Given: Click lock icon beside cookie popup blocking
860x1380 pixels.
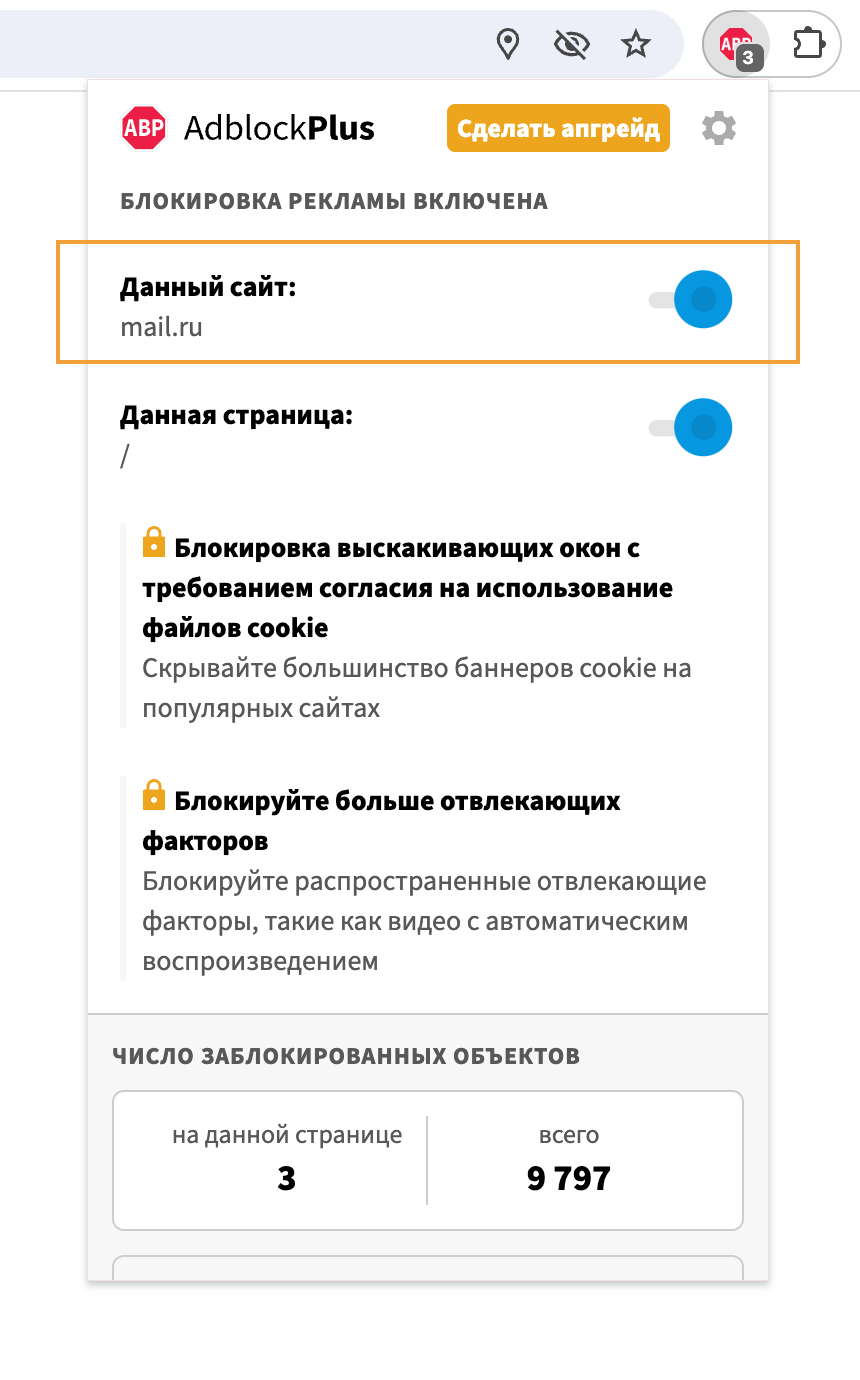Looking at the screenshot, I should tap(154, 542).
